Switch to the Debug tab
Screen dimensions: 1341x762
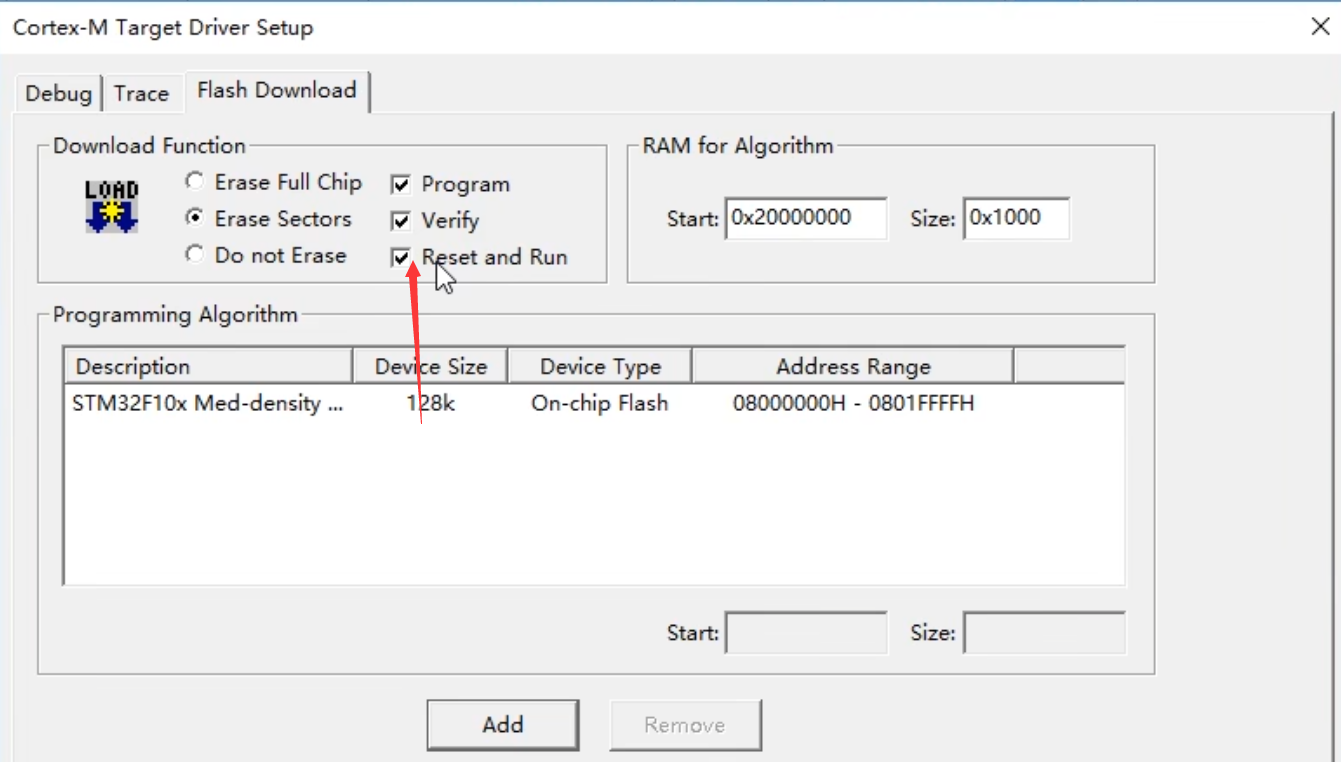pyautogui.click(x=58, y=93)
